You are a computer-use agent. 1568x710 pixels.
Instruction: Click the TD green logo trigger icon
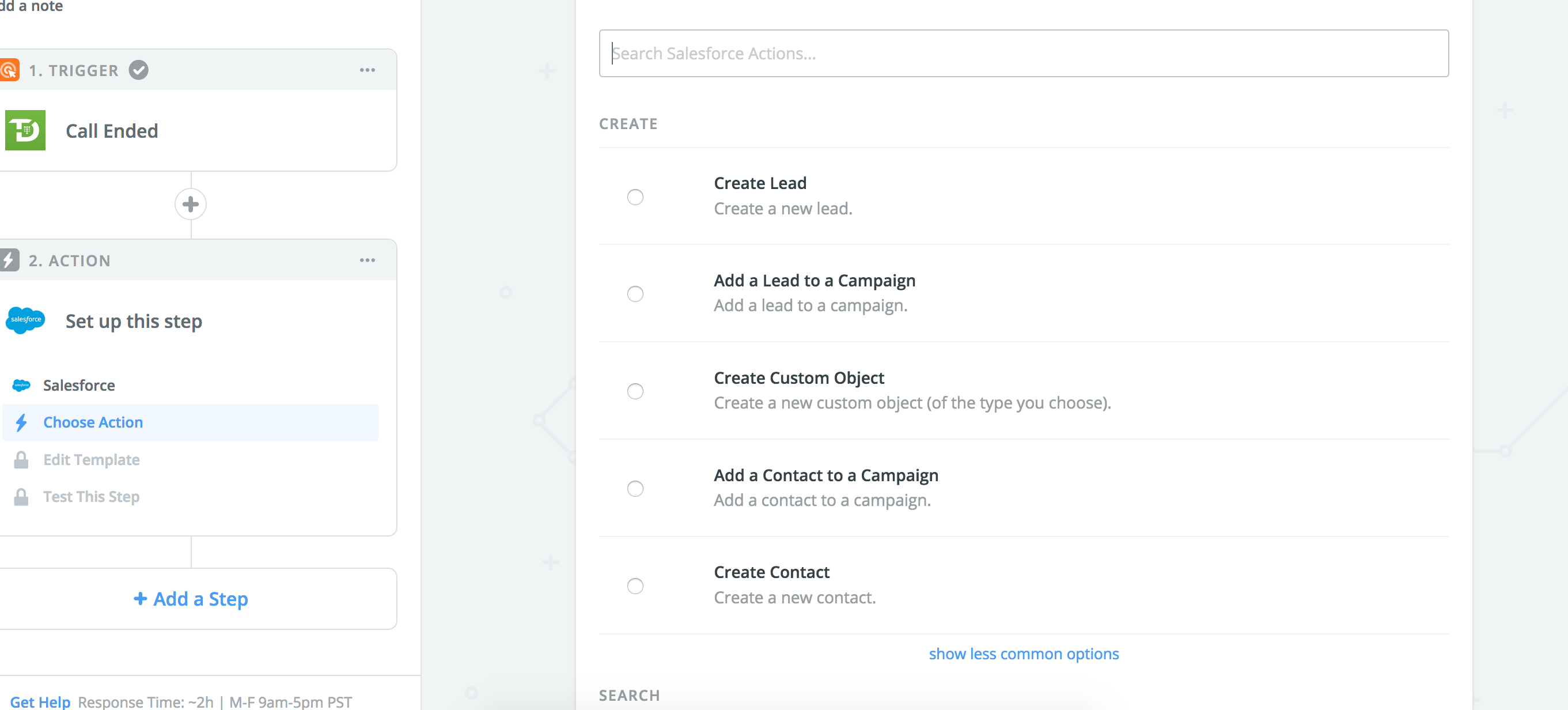point(27,130)
